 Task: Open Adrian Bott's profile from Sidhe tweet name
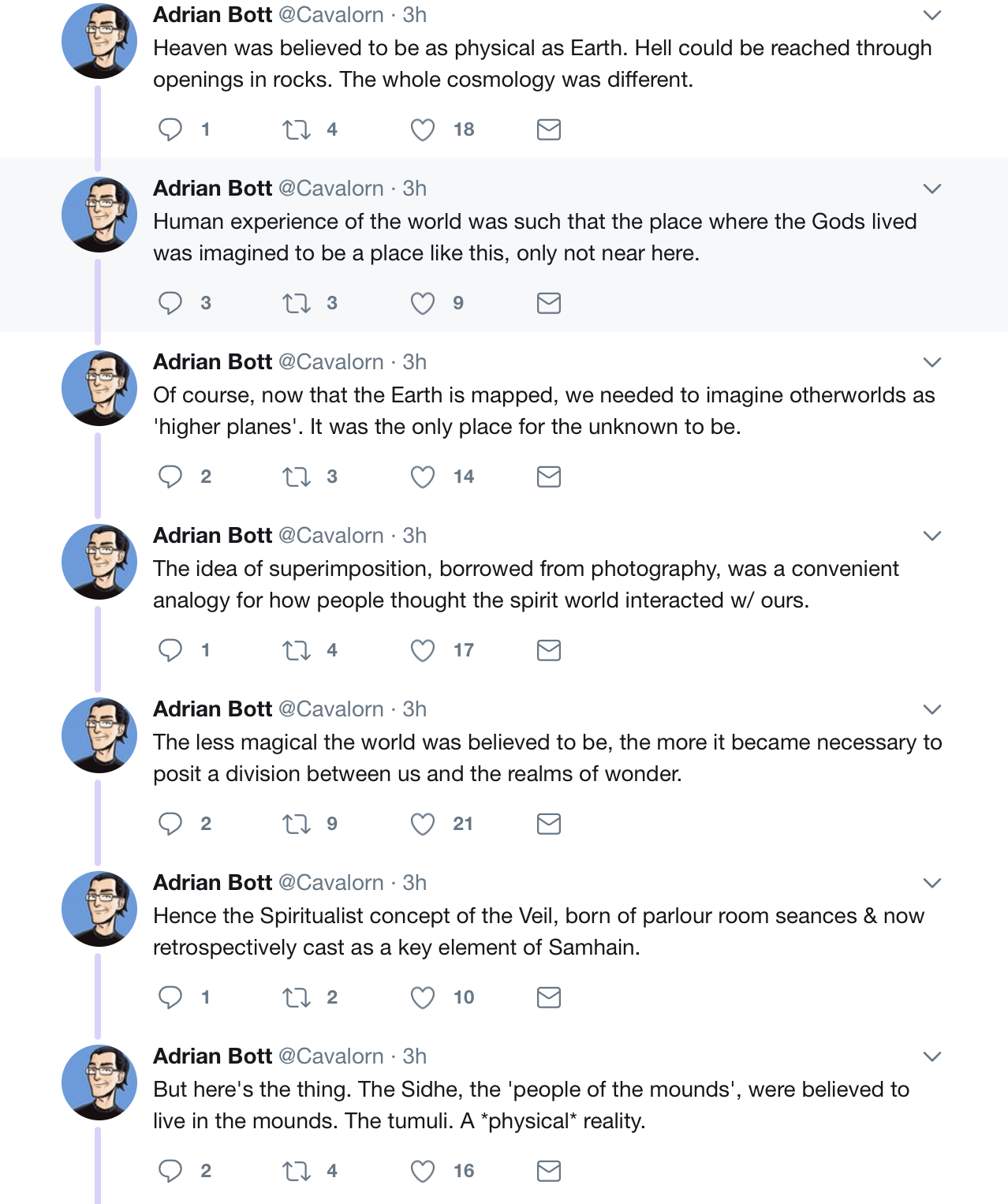212,1056
